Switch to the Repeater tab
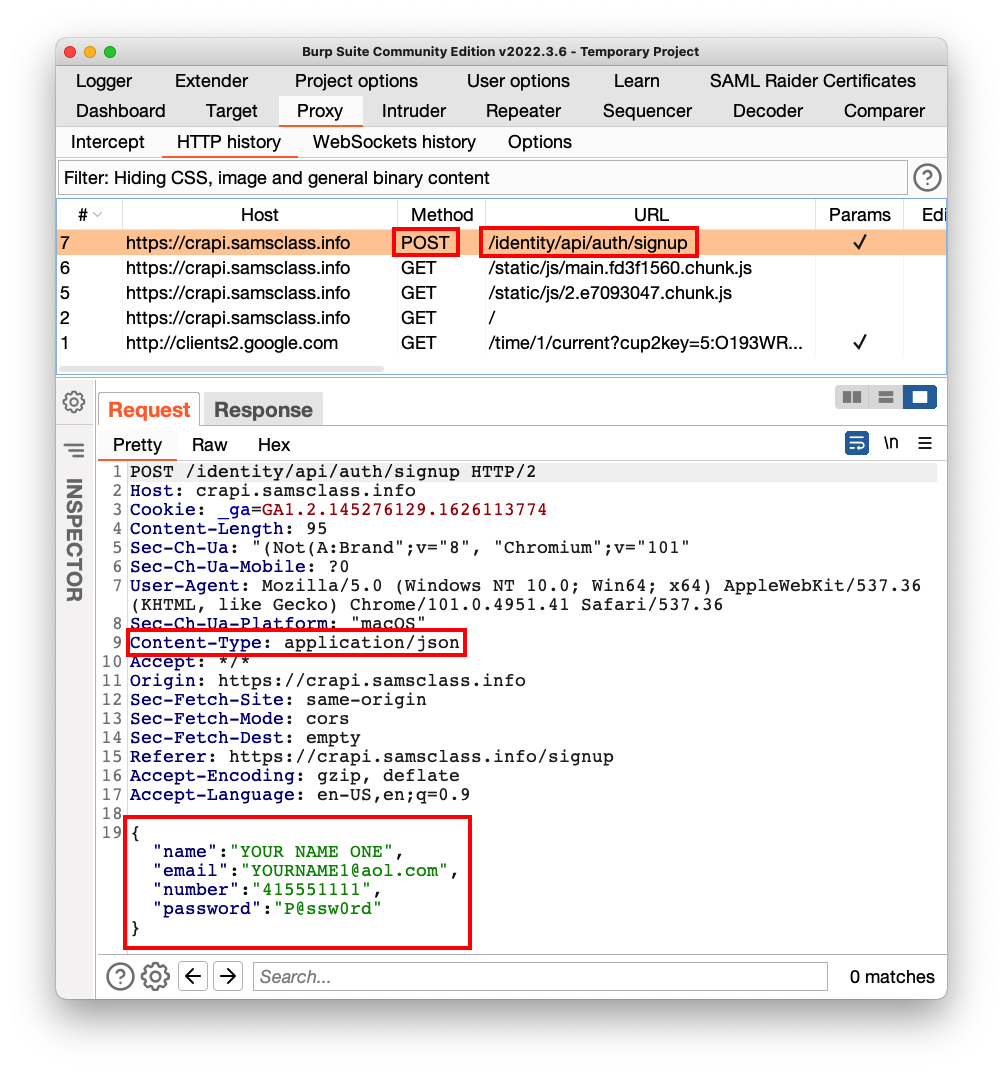Image resolution: width=1003 pixels, height=1073 pixels. point(523,111)
